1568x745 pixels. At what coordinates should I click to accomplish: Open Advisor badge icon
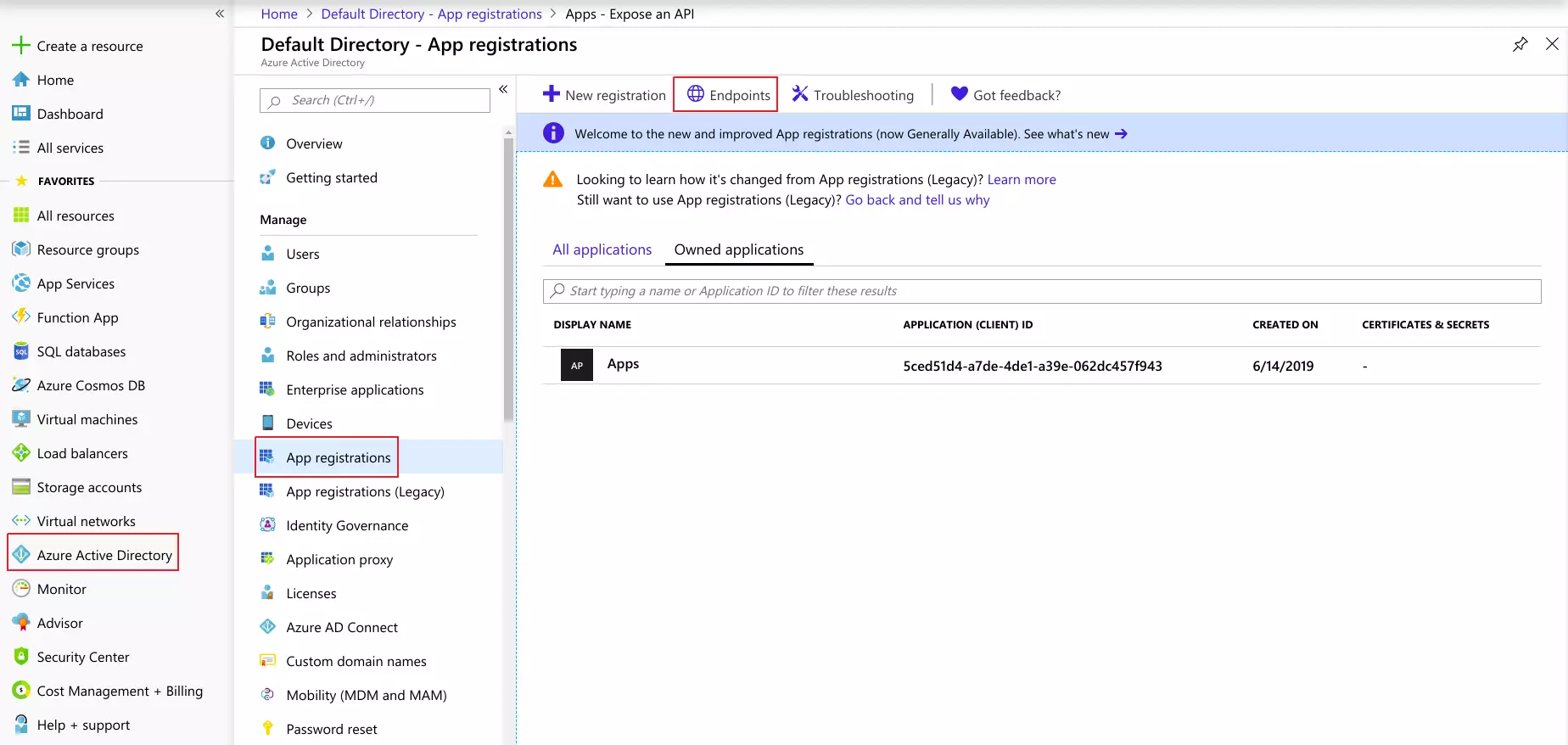click(21, 623)
